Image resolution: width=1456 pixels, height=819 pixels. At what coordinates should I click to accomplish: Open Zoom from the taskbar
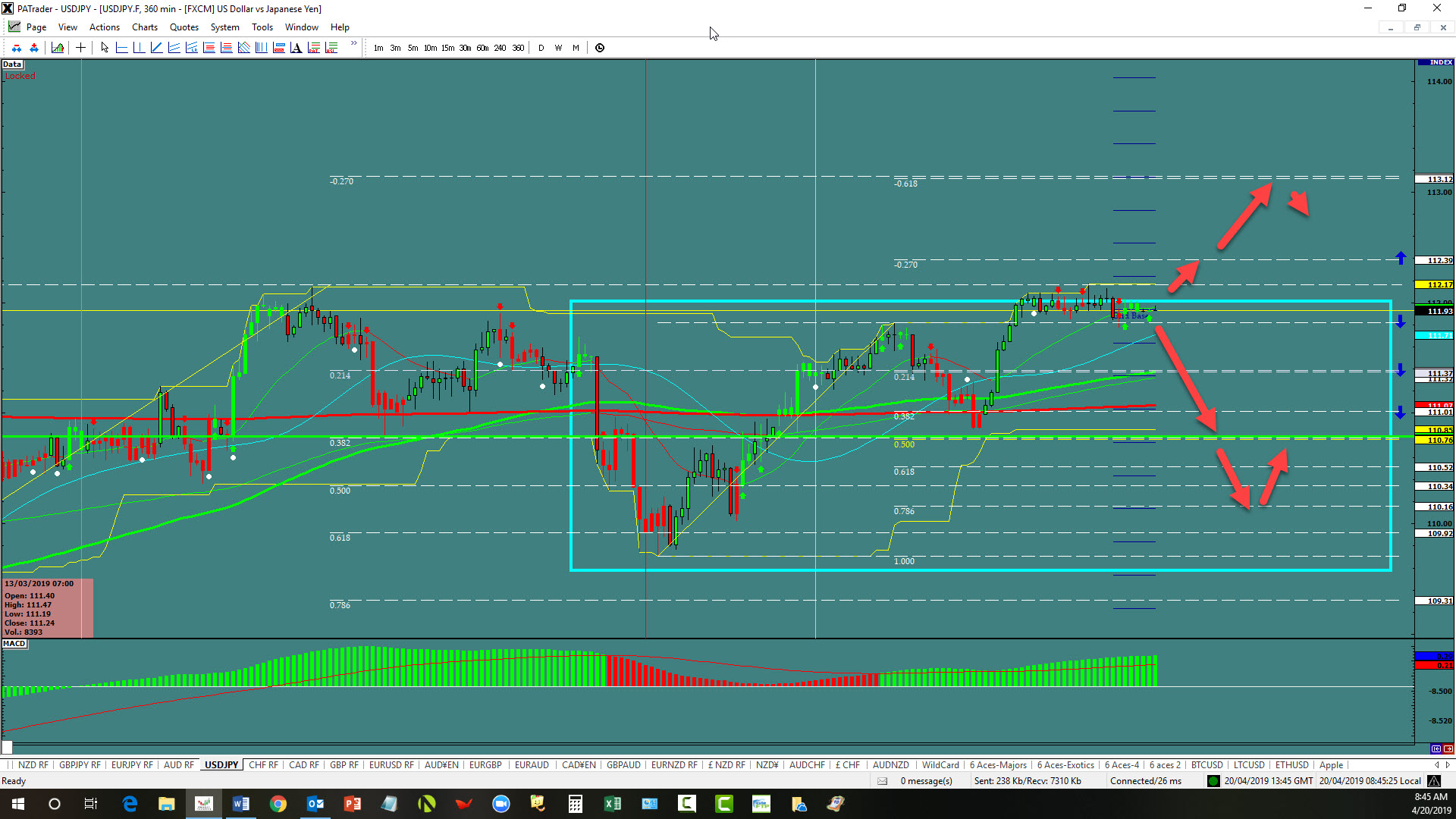[501, 804]
